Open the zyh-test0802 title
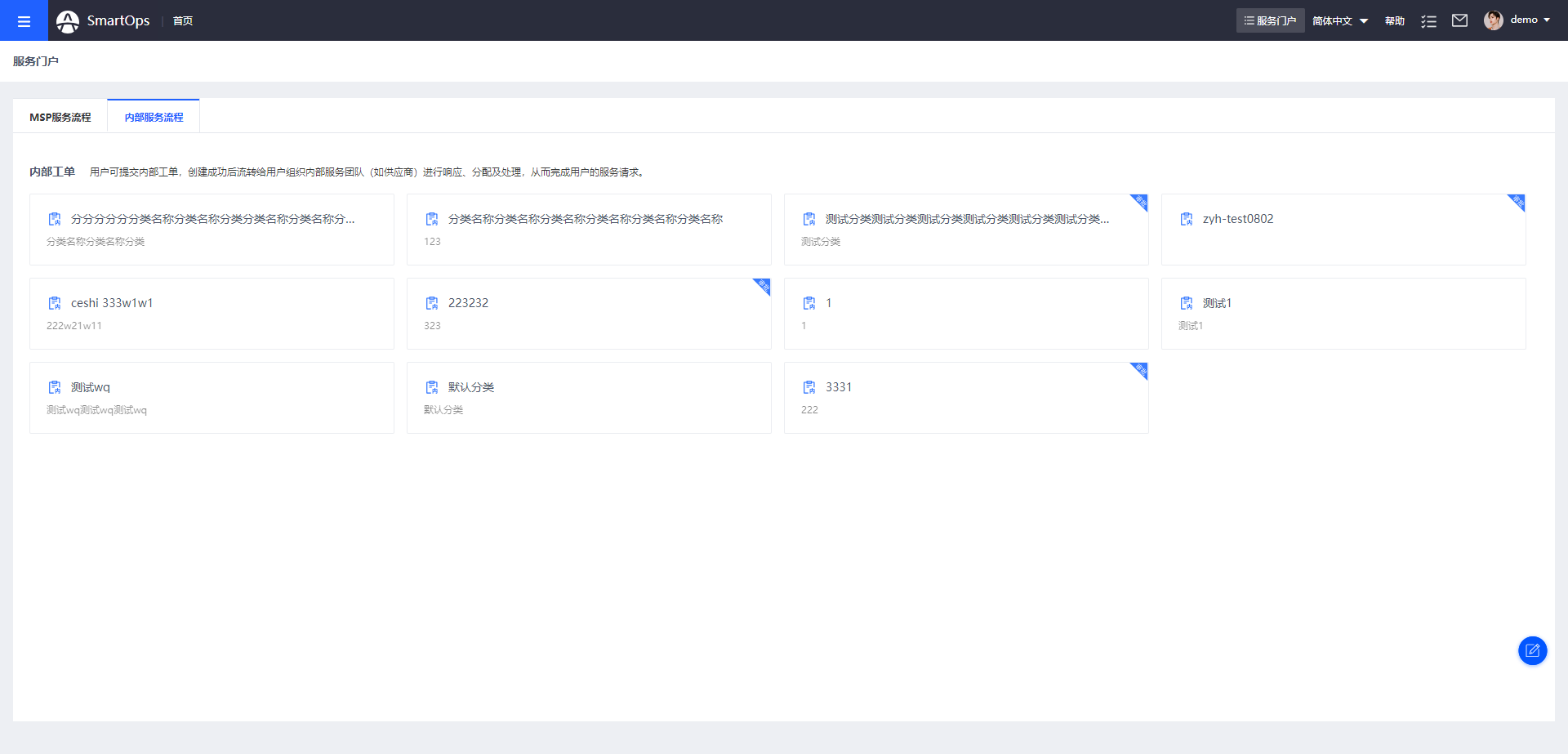This screenshot has height=754, width=1568. [x=1237, y=219]
